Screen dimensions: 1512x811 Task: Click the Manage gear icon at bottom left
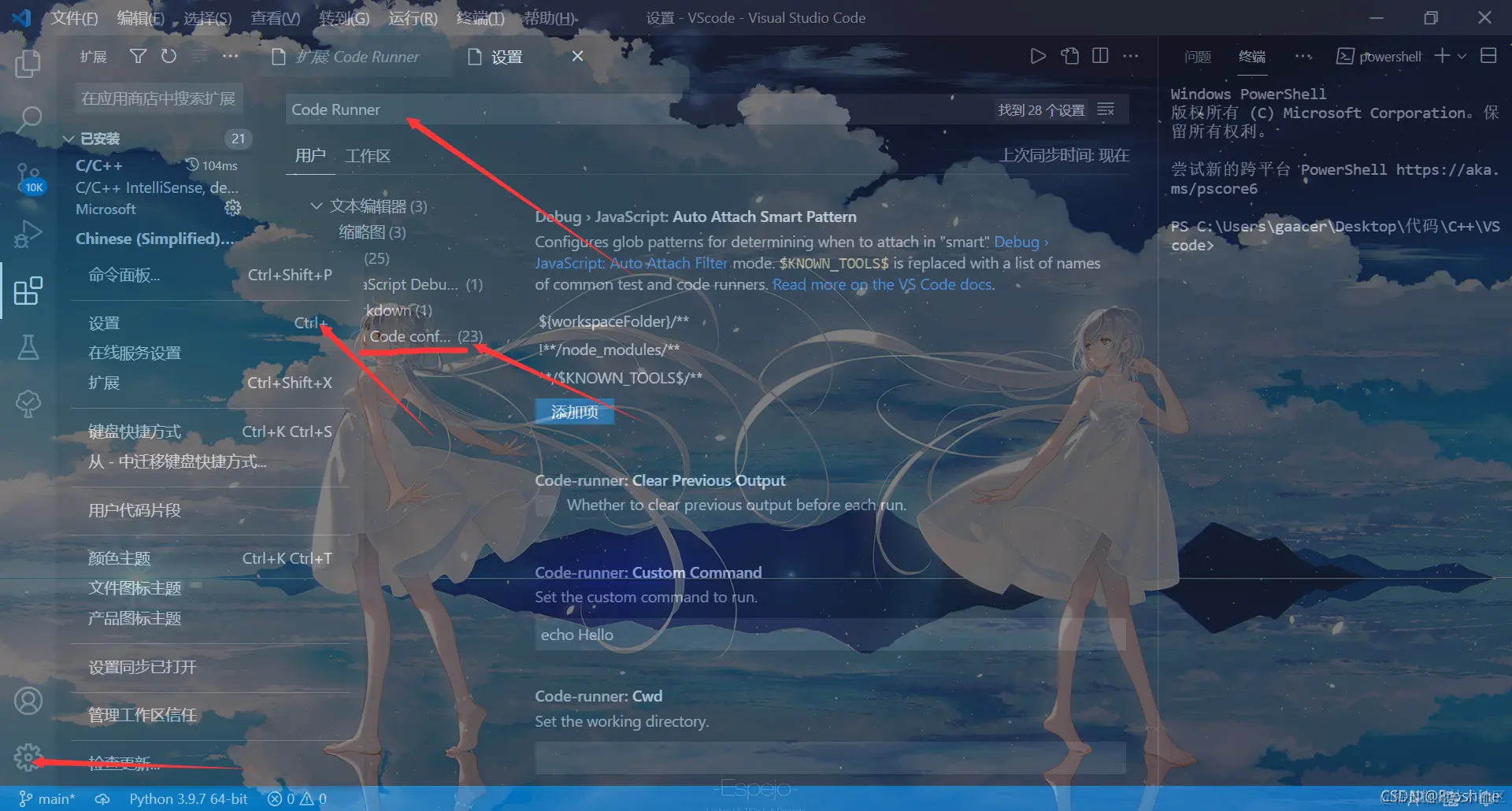28,757
